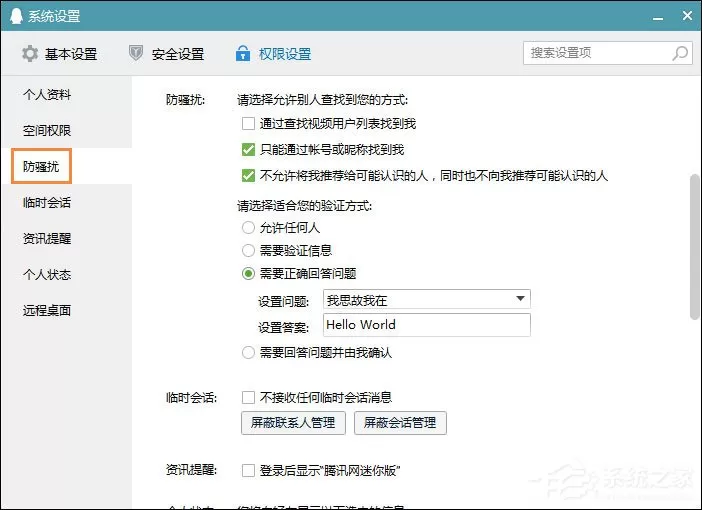Select 远程桌面 in the sidebar
Screen dimensions: 702x510
click(66, 310)
